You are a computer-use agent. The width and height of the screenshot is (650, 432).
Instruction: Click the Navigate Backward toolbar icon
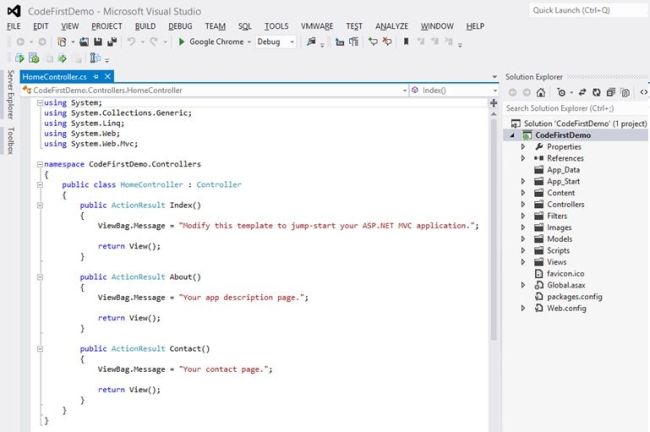[x=20, y=41]
